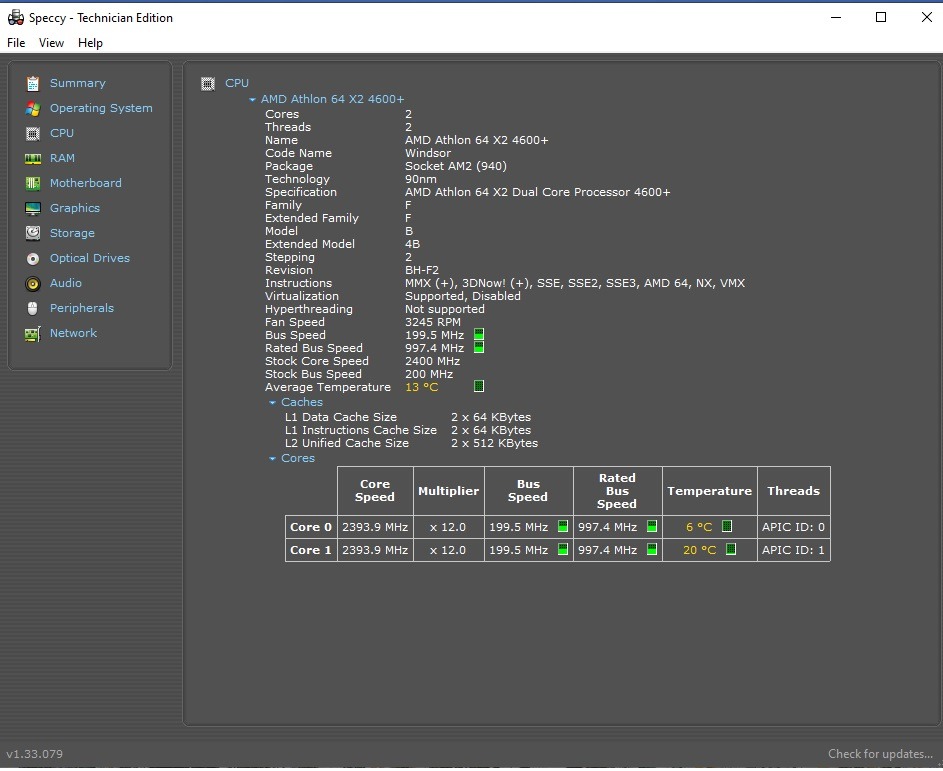The height and width of the screenshot is (771, 943).
Task: Open the Optical Drives section
Action: pos(90,259)
